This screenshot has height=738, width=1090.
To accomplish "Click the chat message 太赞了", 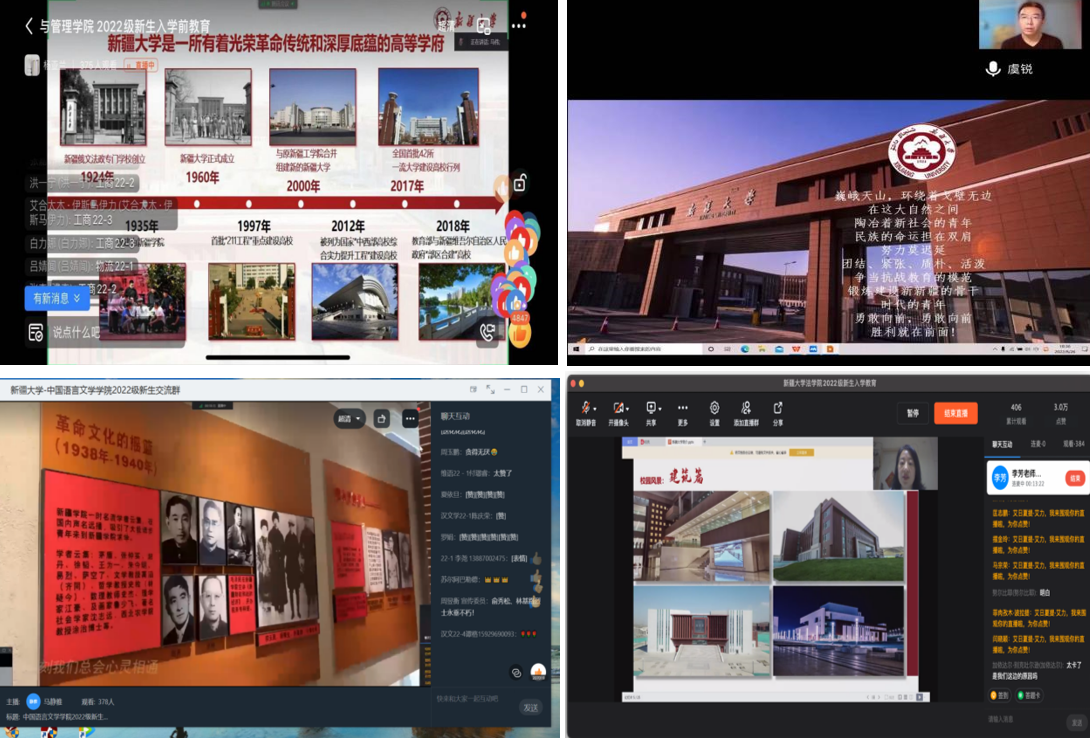I will coord(503,473).
